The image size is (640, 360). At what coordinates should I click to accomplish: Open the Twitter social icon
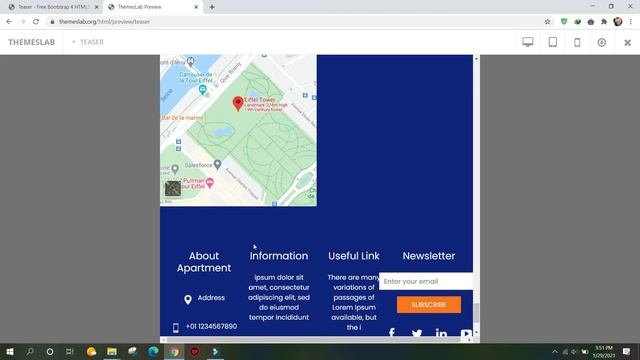pos(417,333)
